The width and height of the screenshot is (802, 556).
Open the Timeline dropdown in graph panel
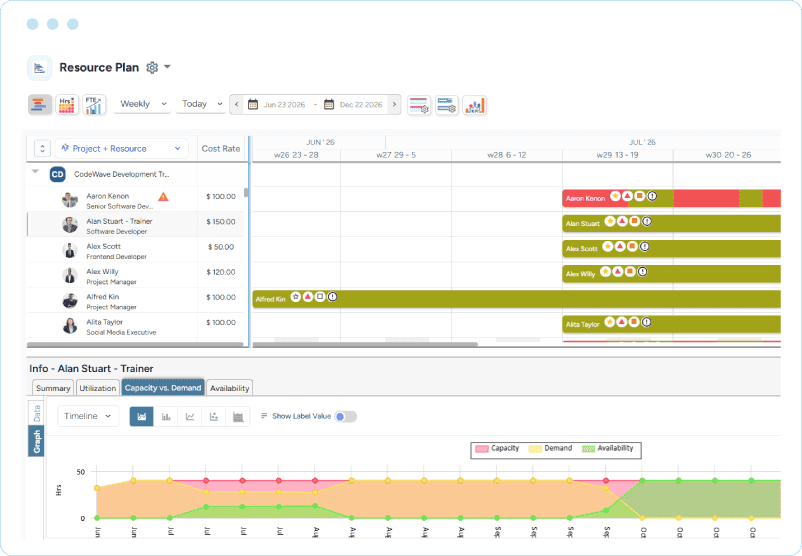[88, 416]
